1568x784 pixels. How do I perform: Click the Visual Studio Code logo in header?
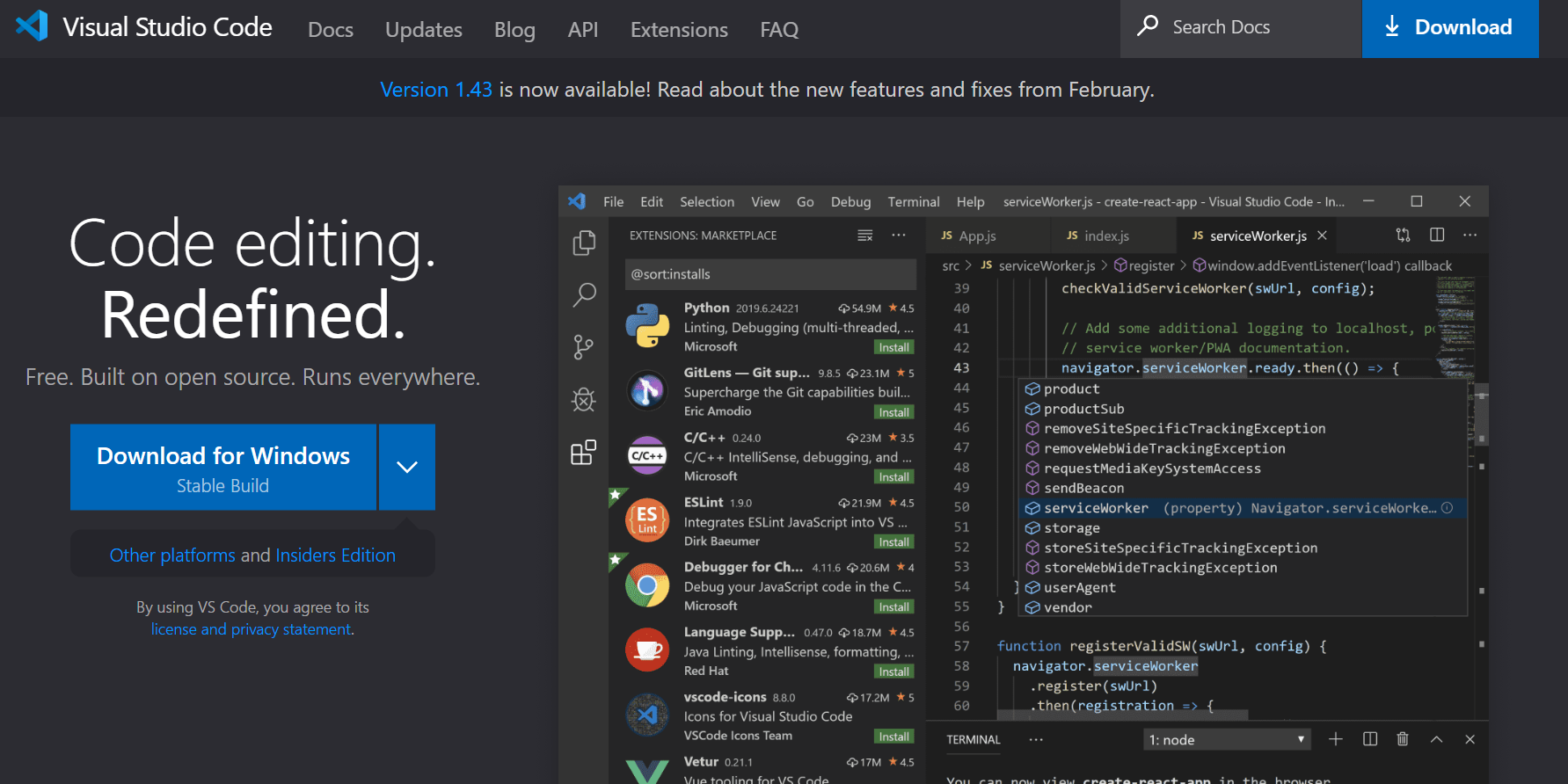click(33, 26)
